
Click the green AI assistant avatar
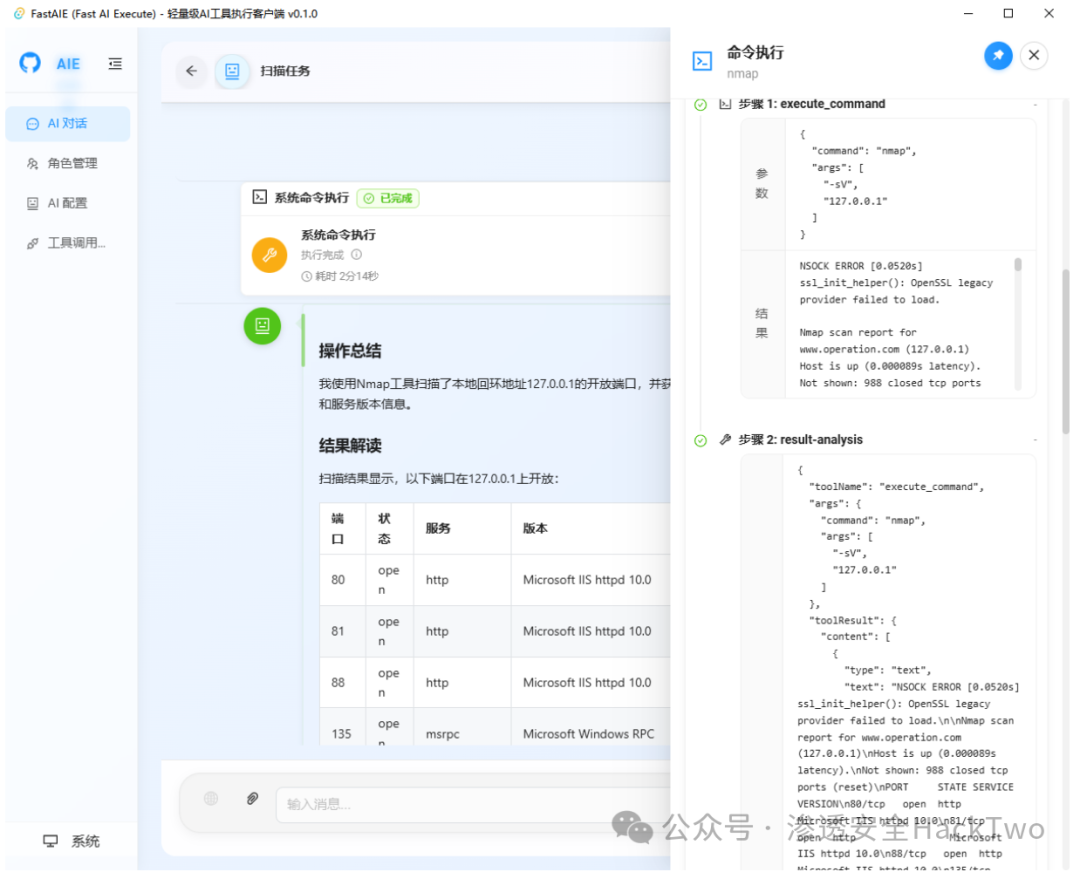(x=262, y=326)
